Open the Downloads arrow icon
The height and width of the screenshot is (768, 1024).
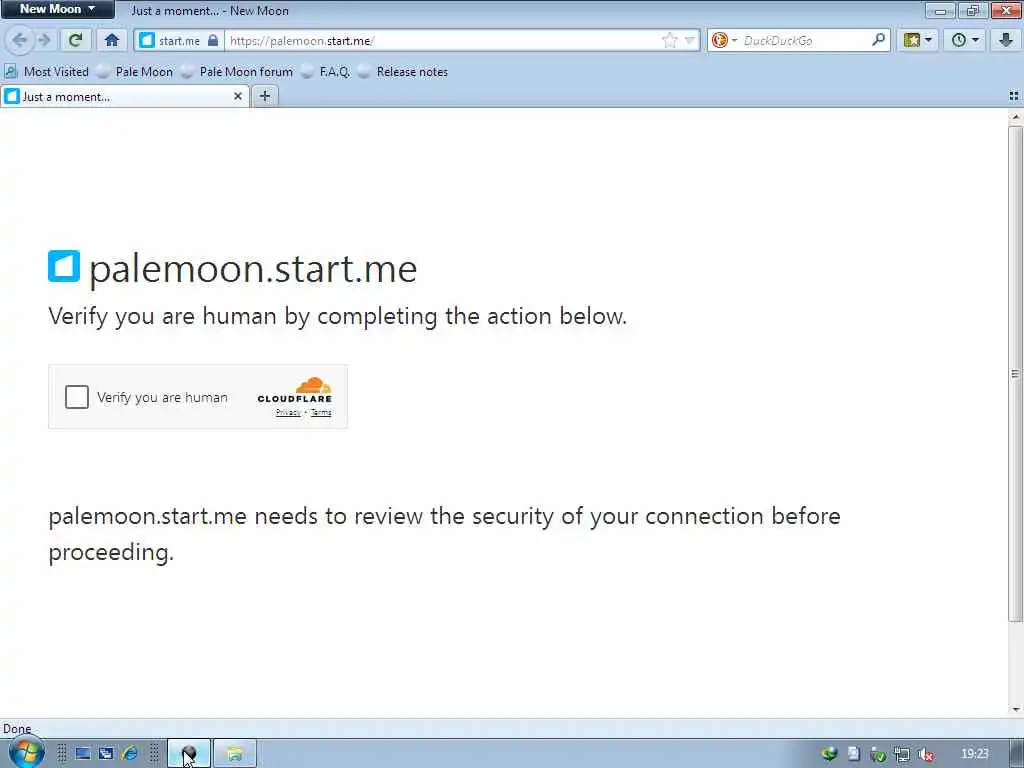point(1006,40)
